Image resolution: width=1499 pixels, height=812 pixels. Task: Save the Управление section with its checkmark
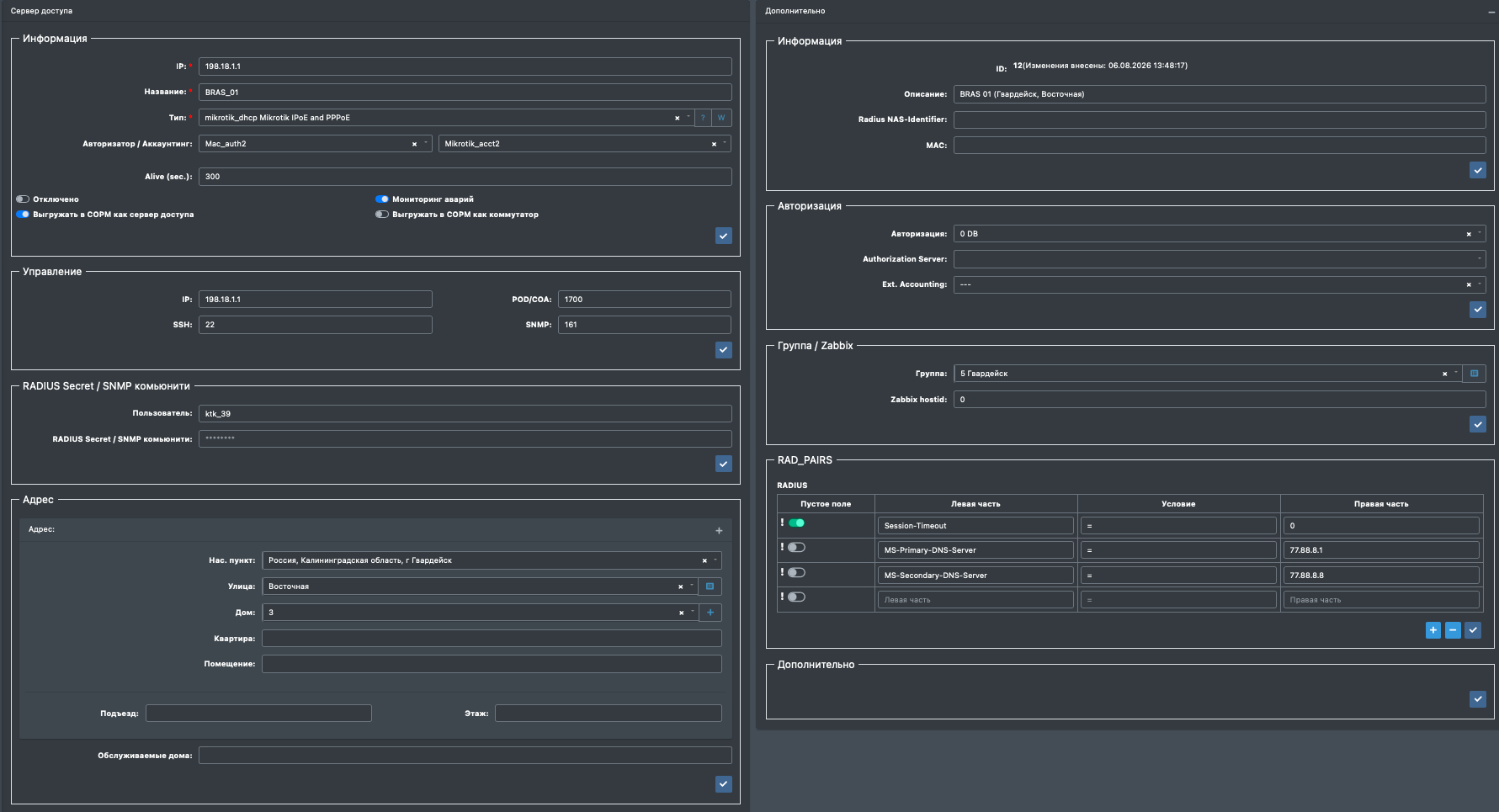pos(724,350)
